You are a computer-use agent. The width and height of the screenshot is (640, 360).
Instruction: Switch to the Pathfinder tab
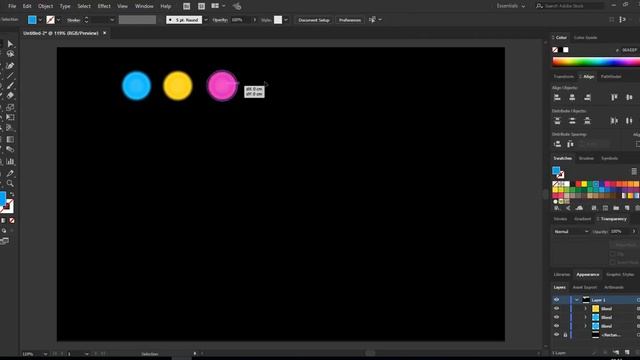point(611,76)
